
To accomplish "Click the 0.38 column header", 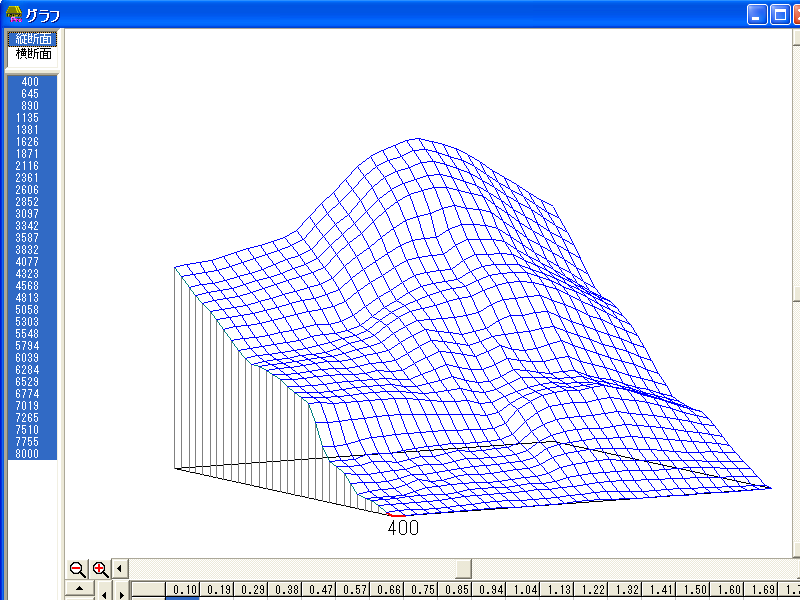I will click(x=285, y=590).
